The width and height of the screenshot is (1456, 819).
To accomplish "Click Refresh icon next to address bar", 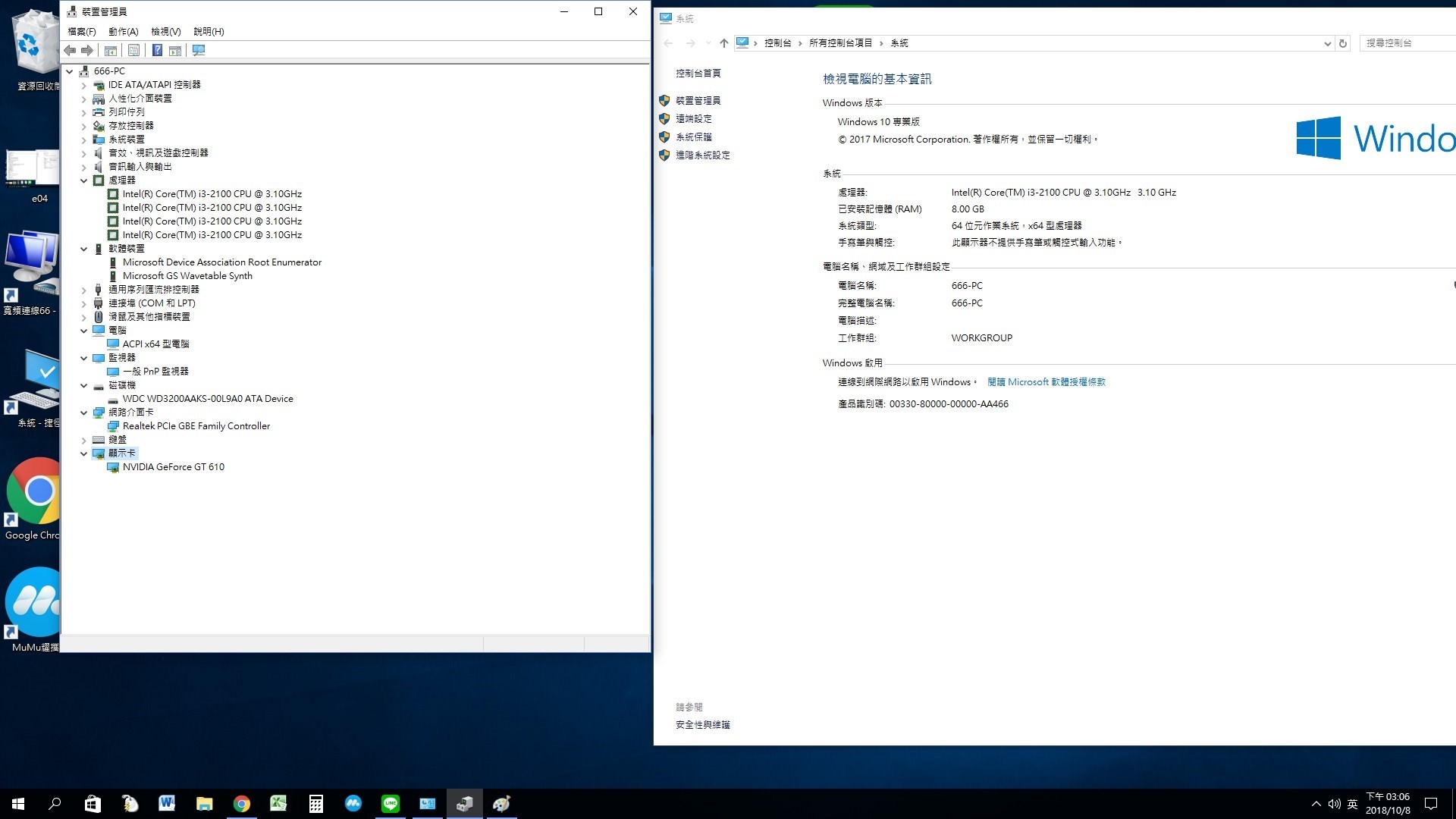I will [1343, 43].
